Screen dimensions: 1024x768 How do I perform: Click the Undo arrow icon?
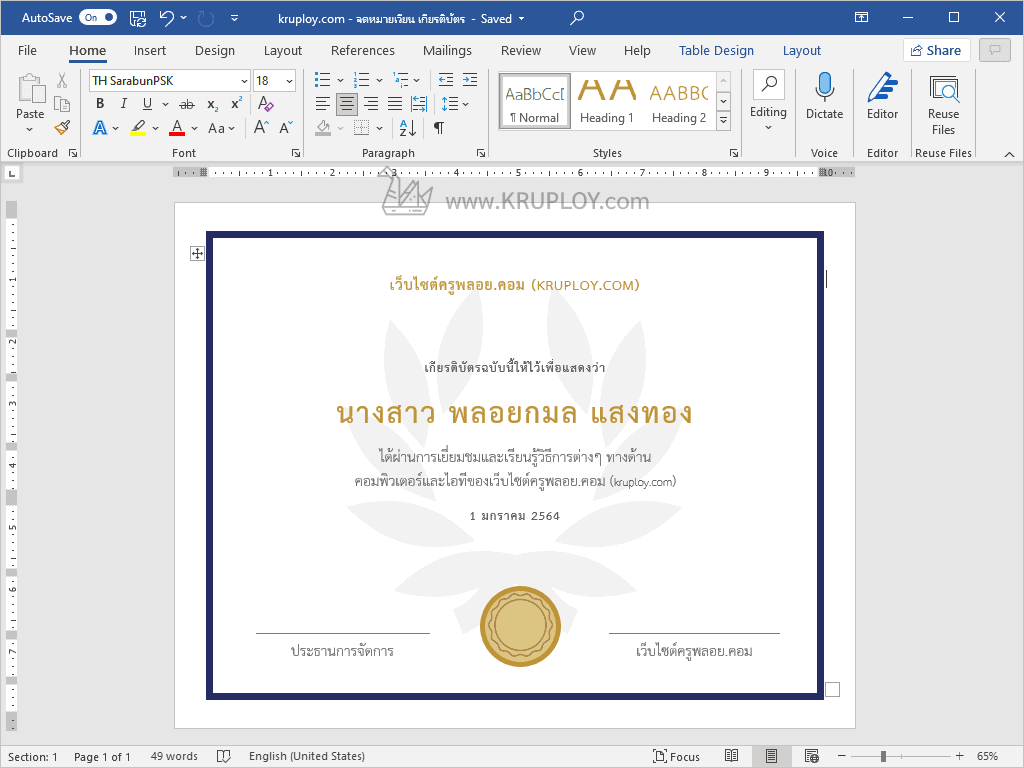point(167,18)
